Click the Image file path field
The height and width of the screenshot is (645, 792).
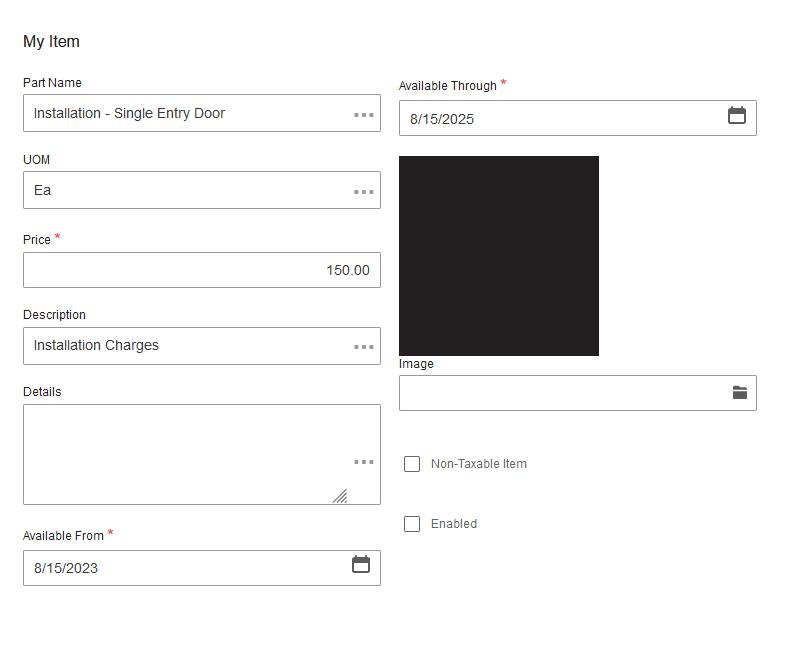point(560,393)
